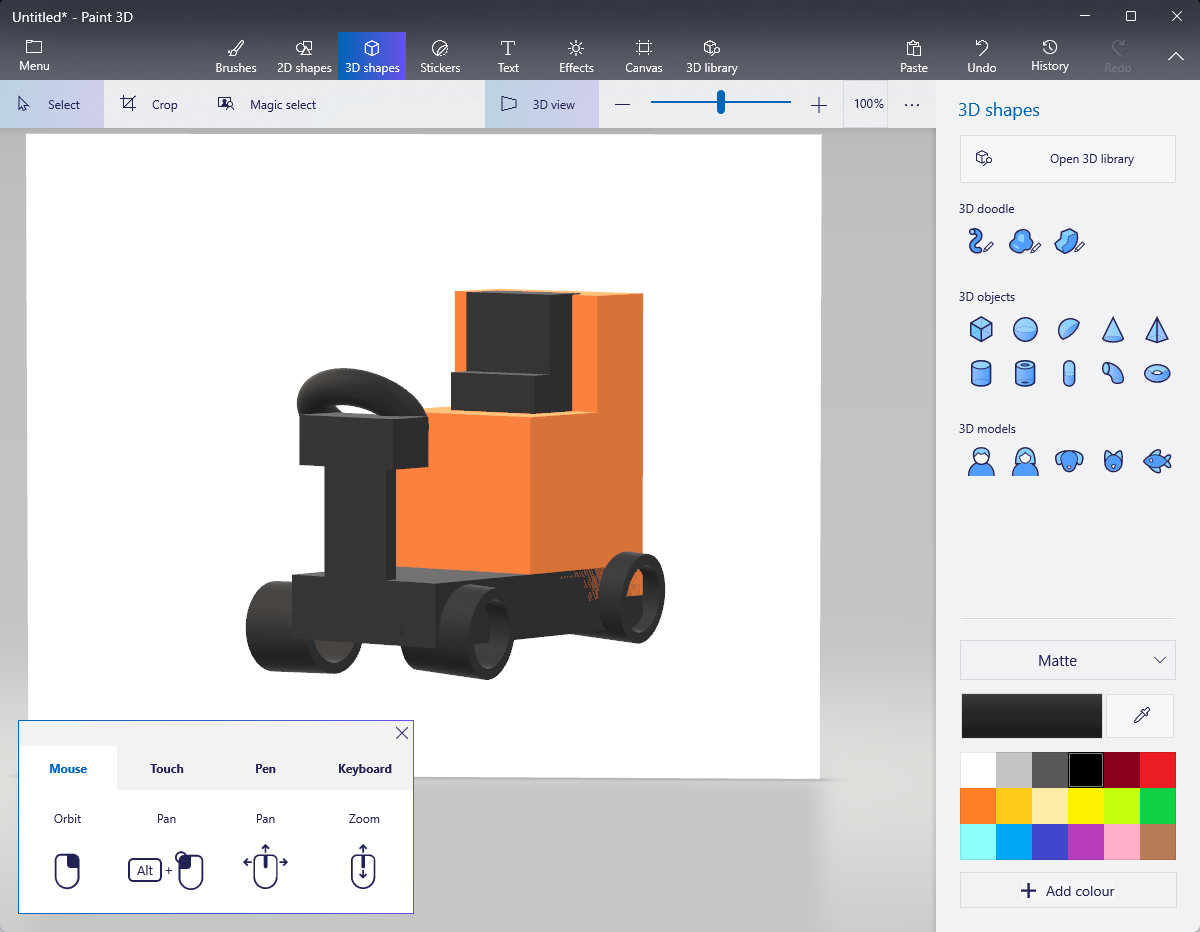This screenshot has width=1200, height=932.
Task: Select the doughnut 3D object
Action: coord(1157,373)
